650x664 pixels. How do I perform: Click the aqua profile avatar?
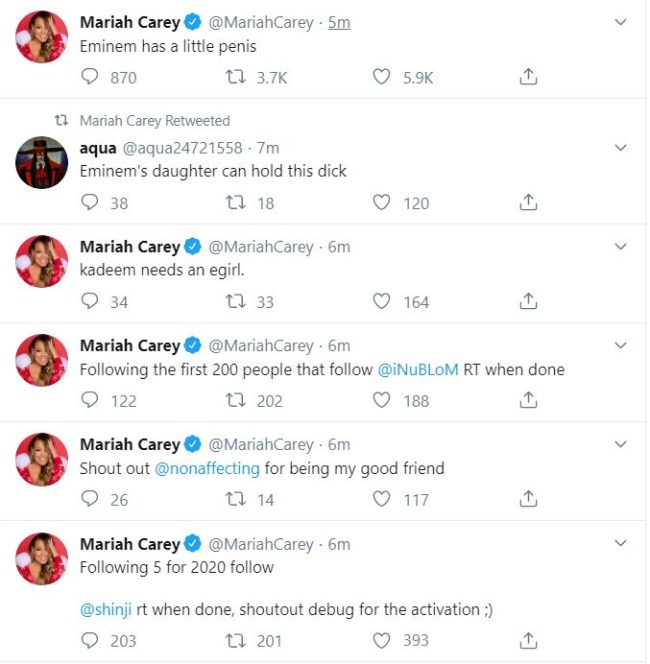pos(41,162)
